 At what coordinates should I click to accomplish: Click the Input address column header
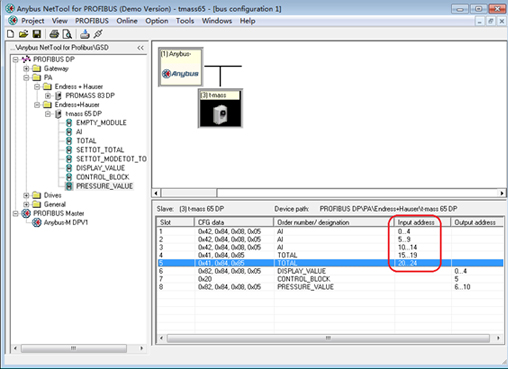(422, 222)
